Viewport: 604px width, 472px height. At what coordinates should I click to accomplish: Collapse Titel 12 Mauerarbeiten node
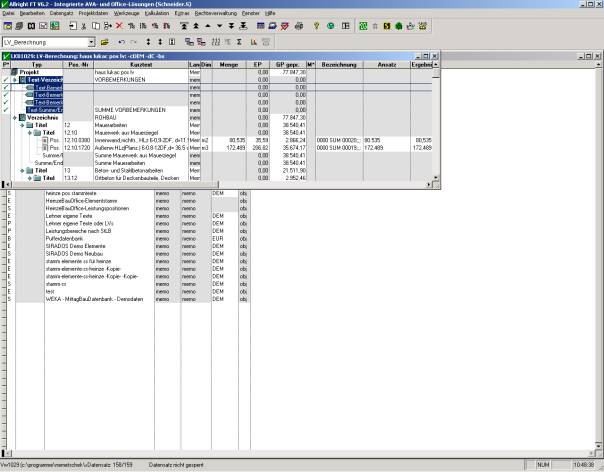click(x=22, y=125)
